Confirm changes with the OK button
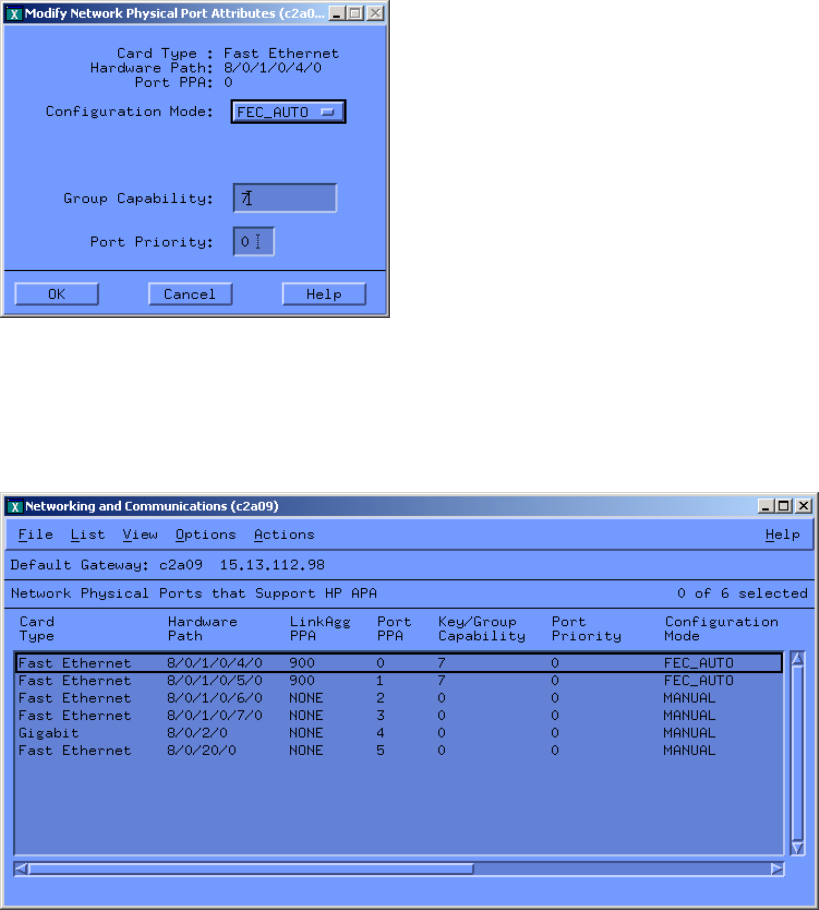 [56, 294]
